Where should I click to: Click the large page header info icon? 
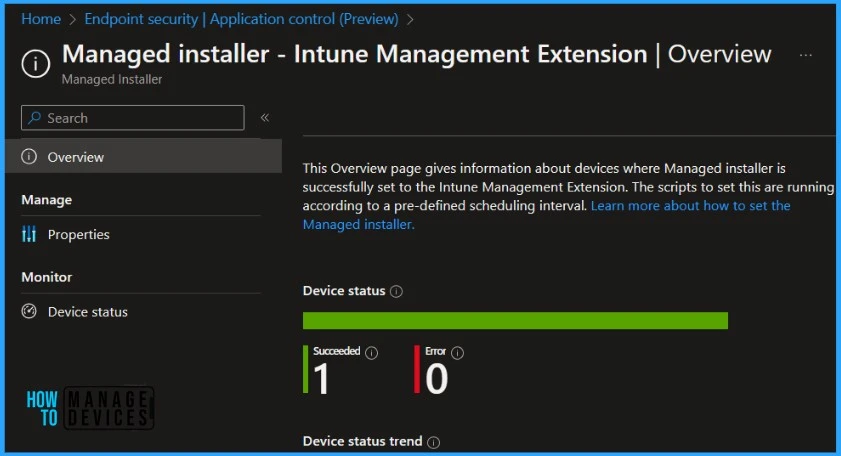(35, 64)
